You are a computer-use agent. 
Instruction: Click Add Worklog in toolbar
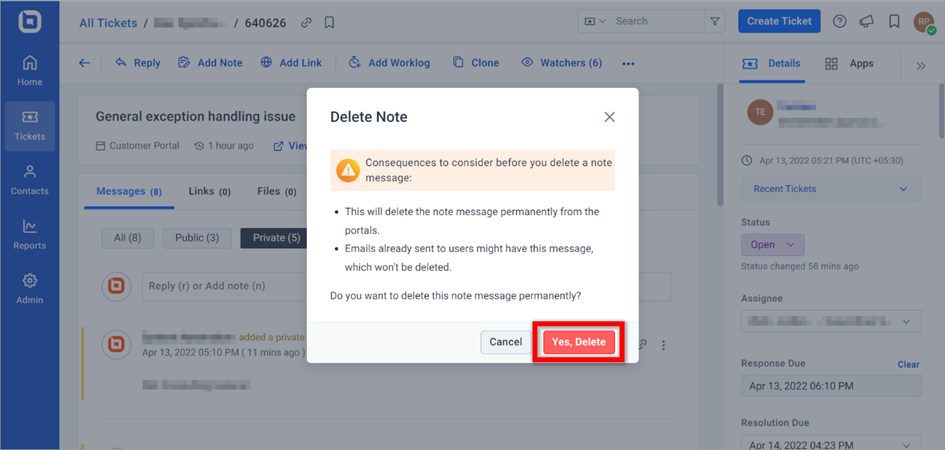coord(389,63)
